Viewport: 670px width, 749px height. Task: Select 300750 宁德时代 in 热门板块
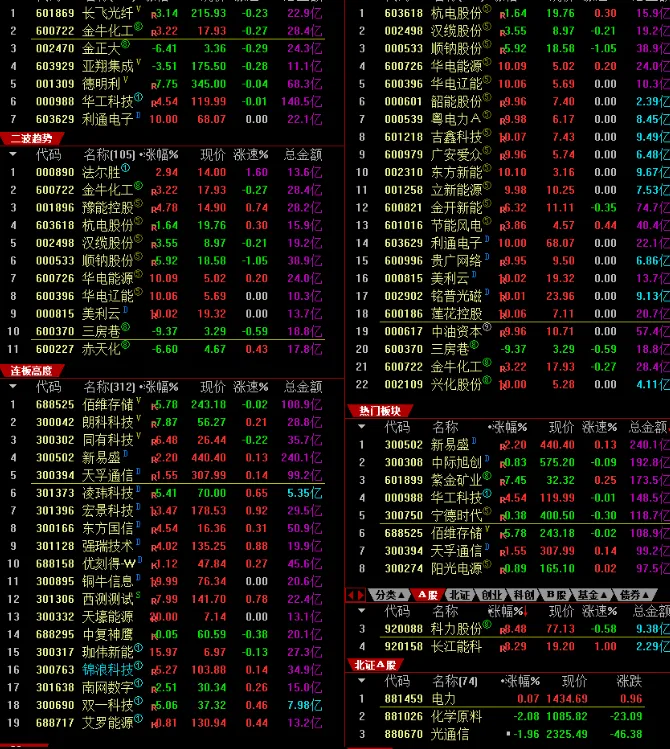point(509,515)
